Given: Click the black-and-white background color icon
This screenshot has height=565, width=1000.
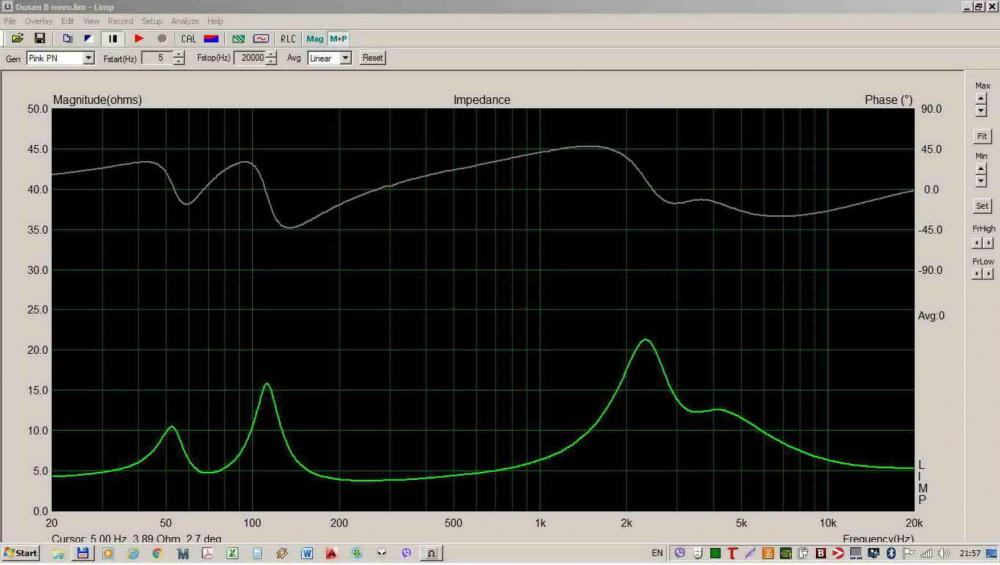Looking at the screenshot, I should point(89,39).
